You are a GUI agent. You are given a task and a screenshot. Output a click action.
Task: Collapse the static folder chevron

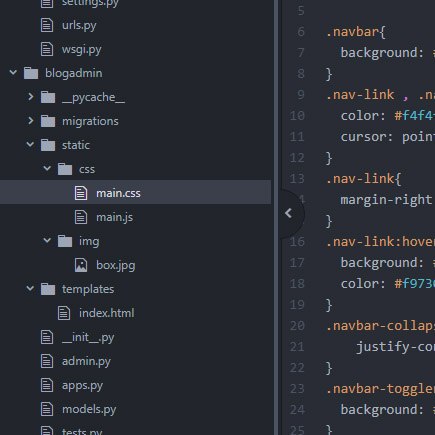click(x=30, y=144)
